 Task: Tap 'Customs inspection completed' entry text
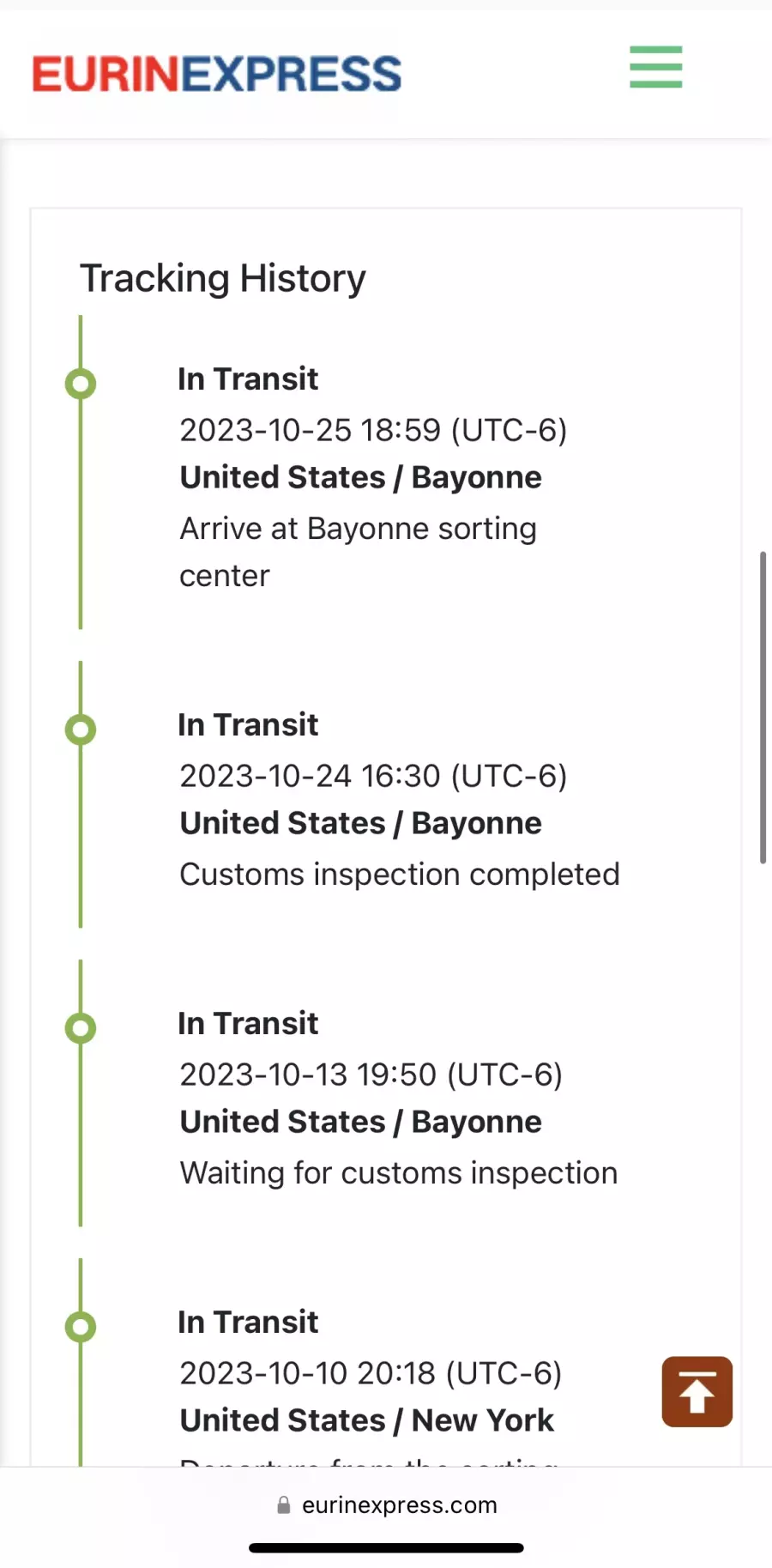(400, 875)
